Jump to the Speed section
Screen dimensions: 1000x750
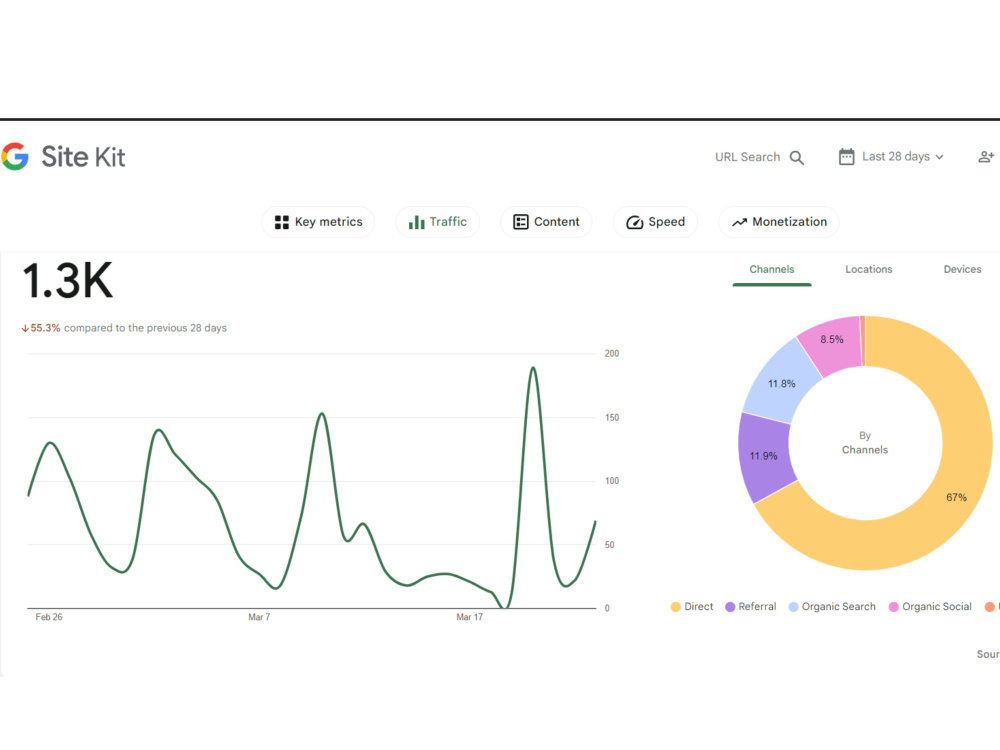[656, 222]
